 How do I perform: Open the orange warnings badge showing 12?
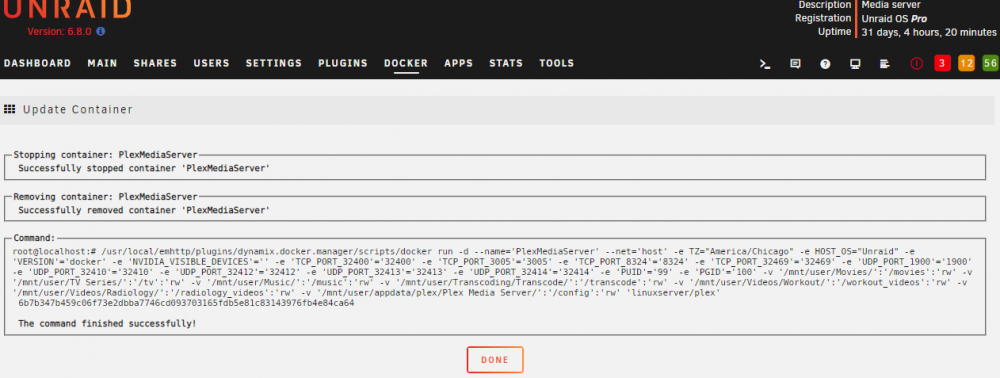pos(966,63)
